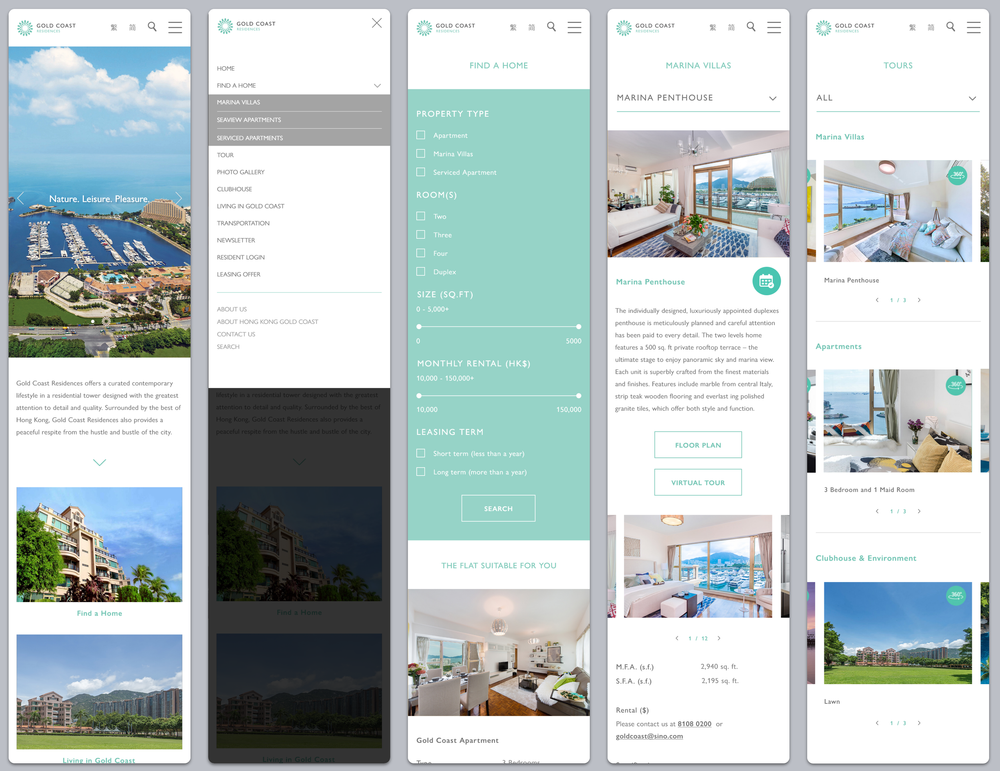Click the Virtual Tour button

coord(698,482)
